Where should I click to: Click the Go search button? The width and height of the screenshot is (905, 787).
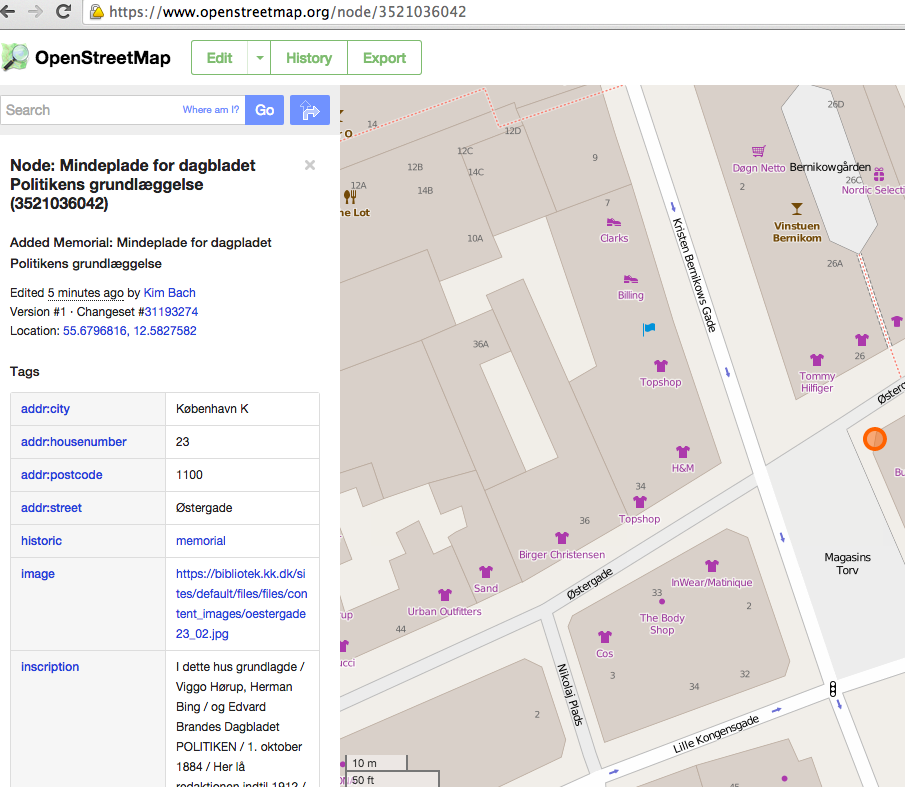[264, 110]
